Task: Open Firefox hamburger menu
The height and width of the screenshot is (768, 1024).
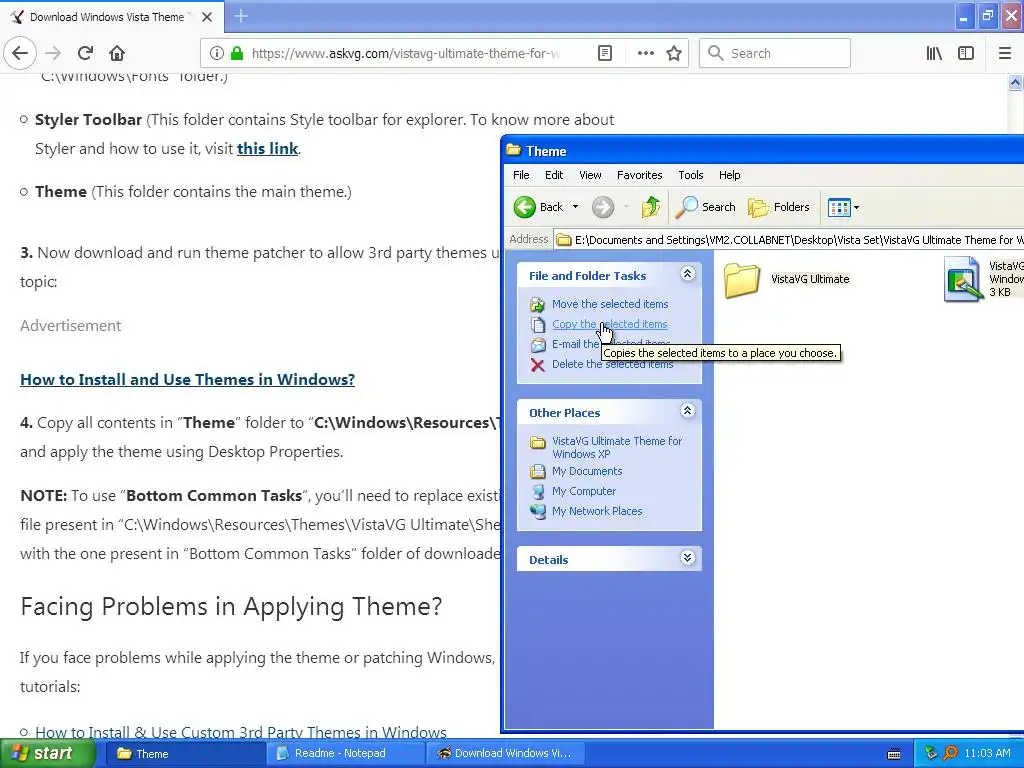Action: pyautogui.click(x=1004, y=54)
